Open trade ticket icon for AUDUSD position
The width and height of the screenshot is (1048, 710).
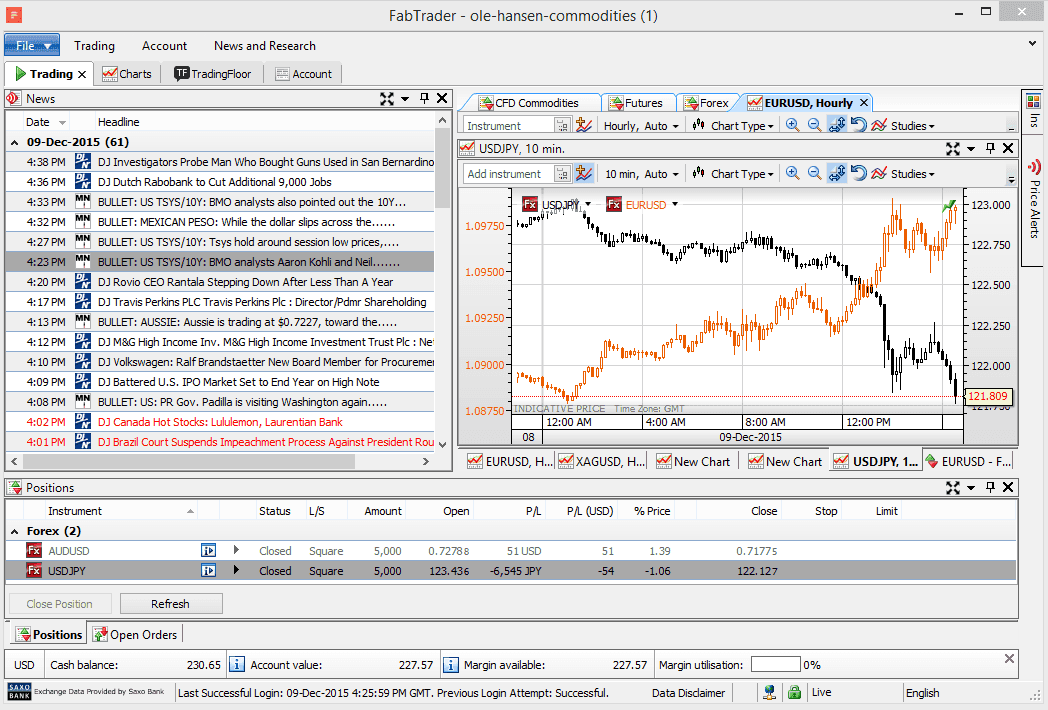click(x=209, y=551)
